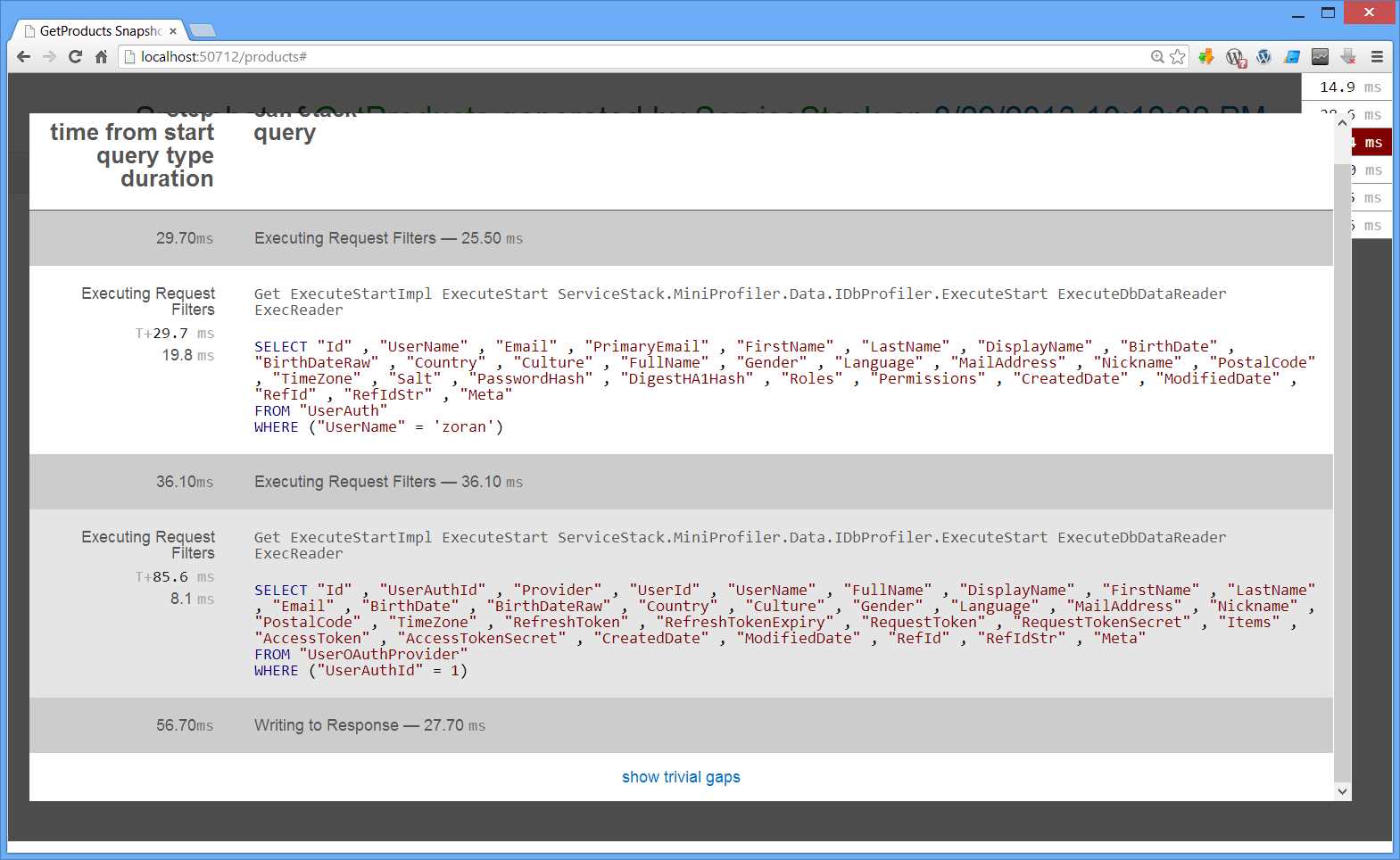Select the dark red highlighted ms profiler result

[x=1371, y=143]
